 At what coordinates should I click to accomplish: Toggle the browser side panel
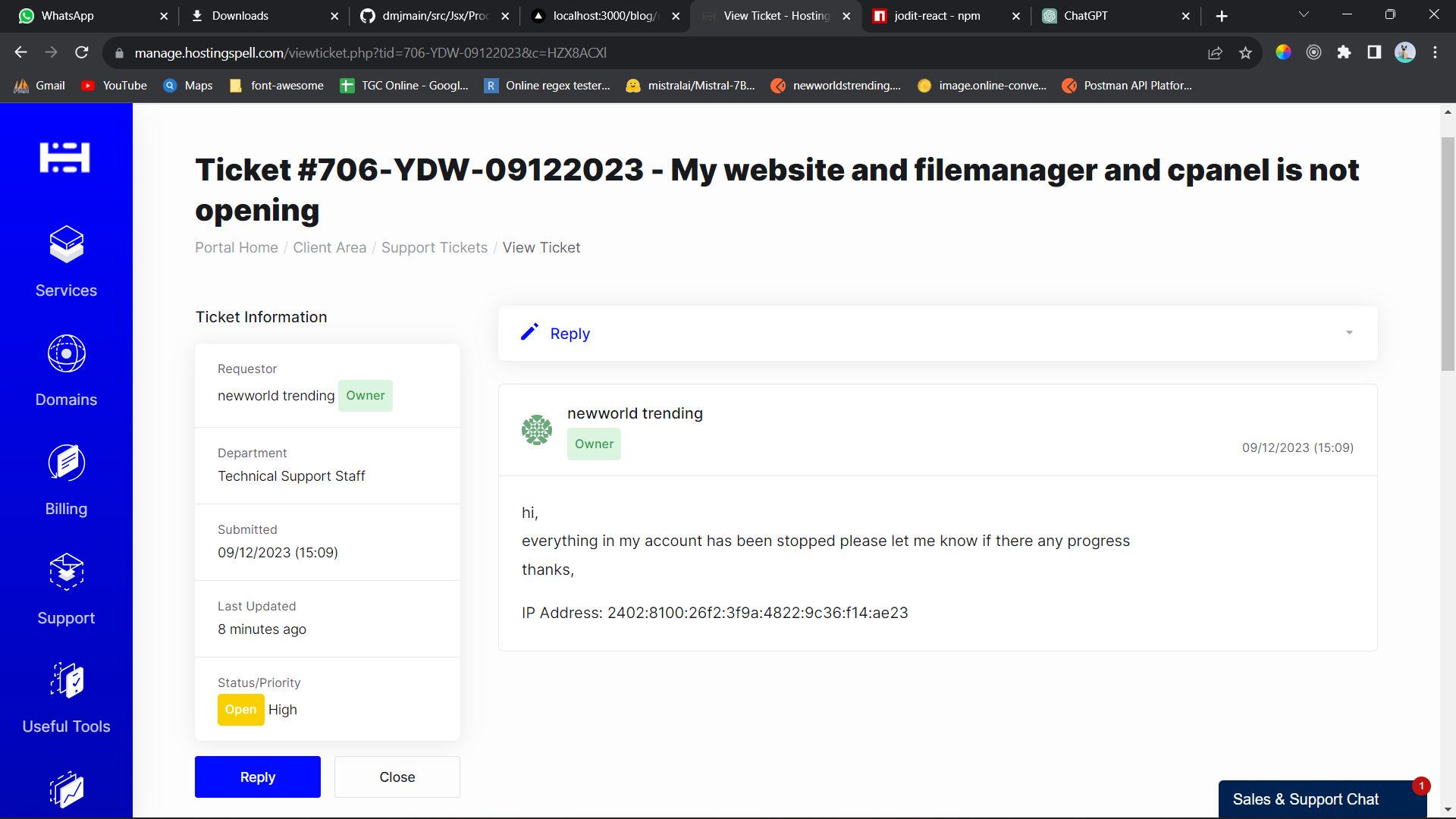tap(1374, 52)
